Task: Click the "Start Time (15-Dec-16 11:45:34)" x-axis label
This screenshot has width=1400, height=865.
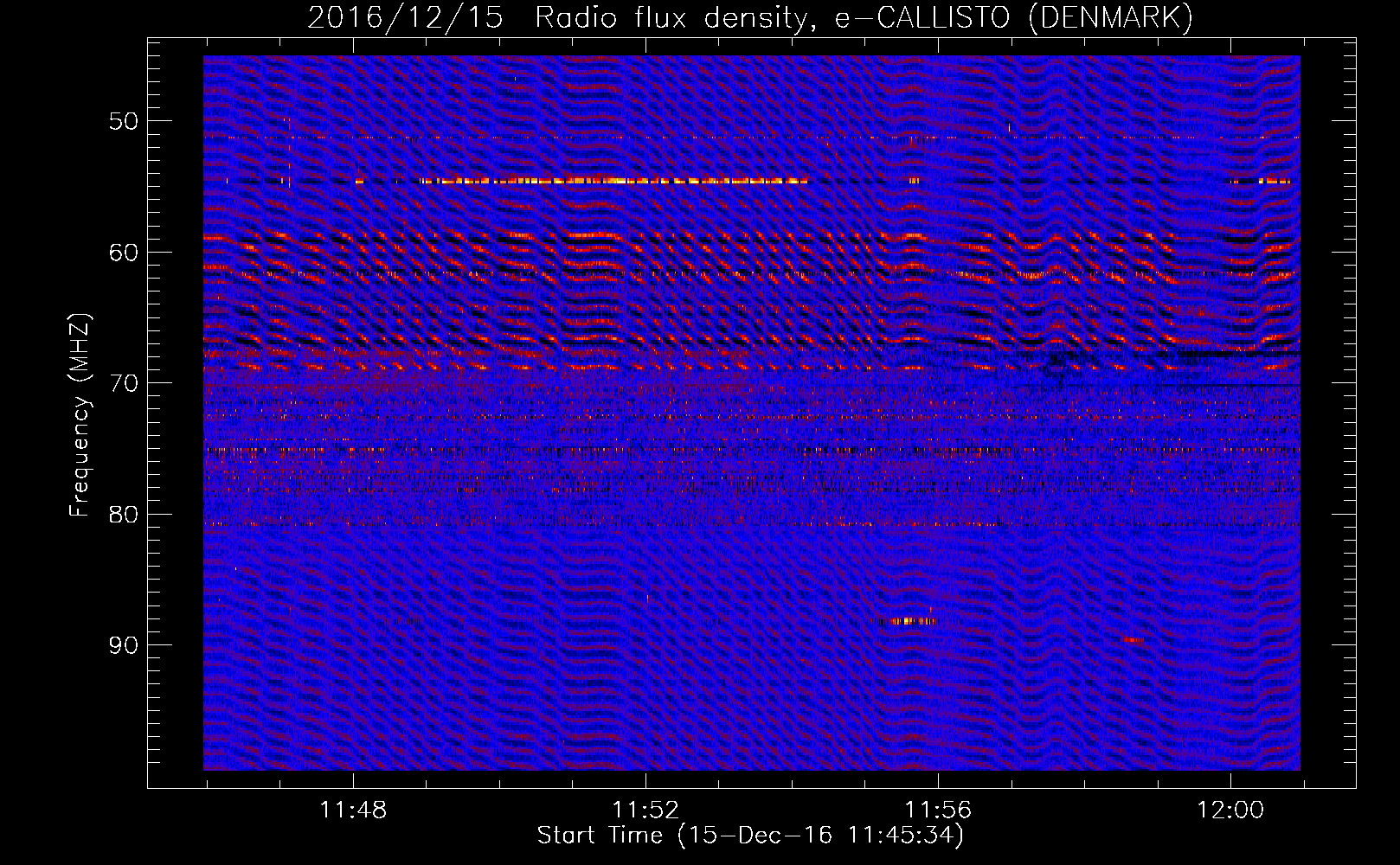Action: tap(750, 836)
